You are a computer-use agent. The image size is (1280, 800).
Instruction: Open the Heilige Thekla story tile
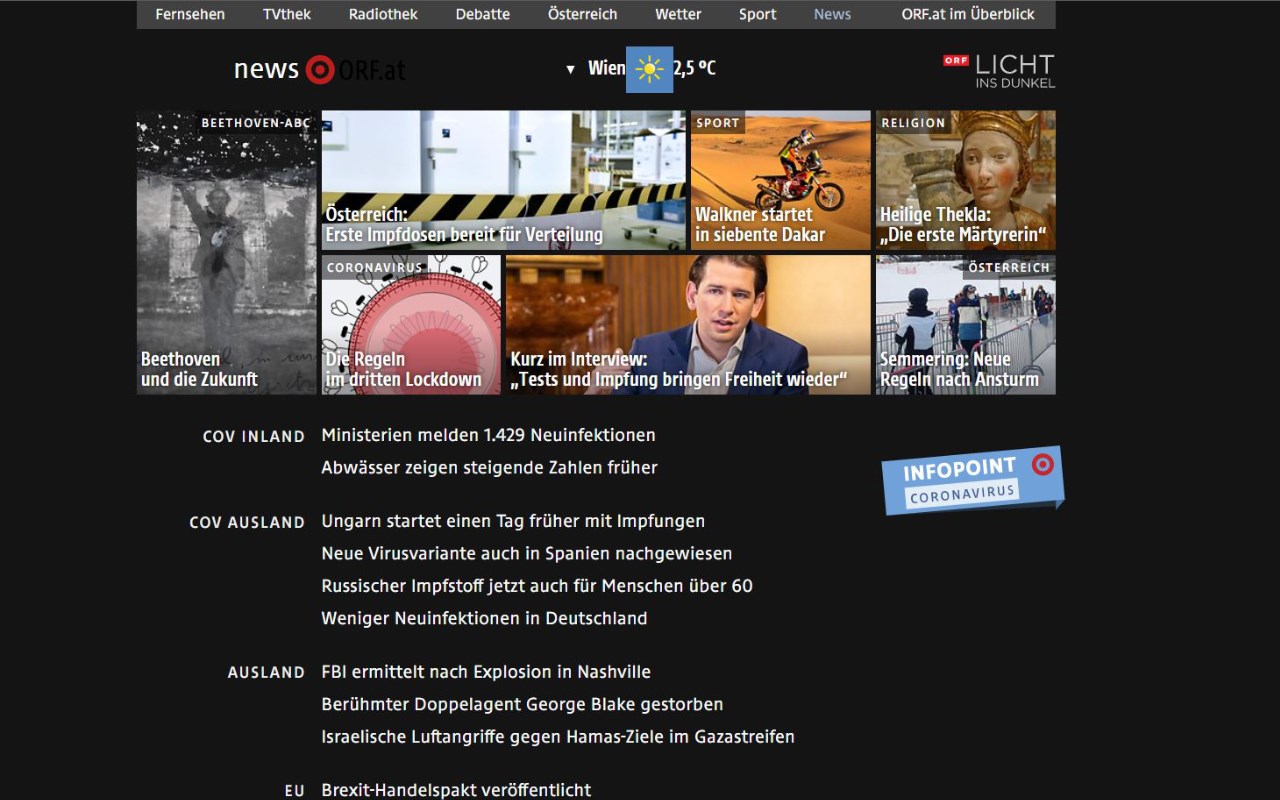tap(966, 180)
